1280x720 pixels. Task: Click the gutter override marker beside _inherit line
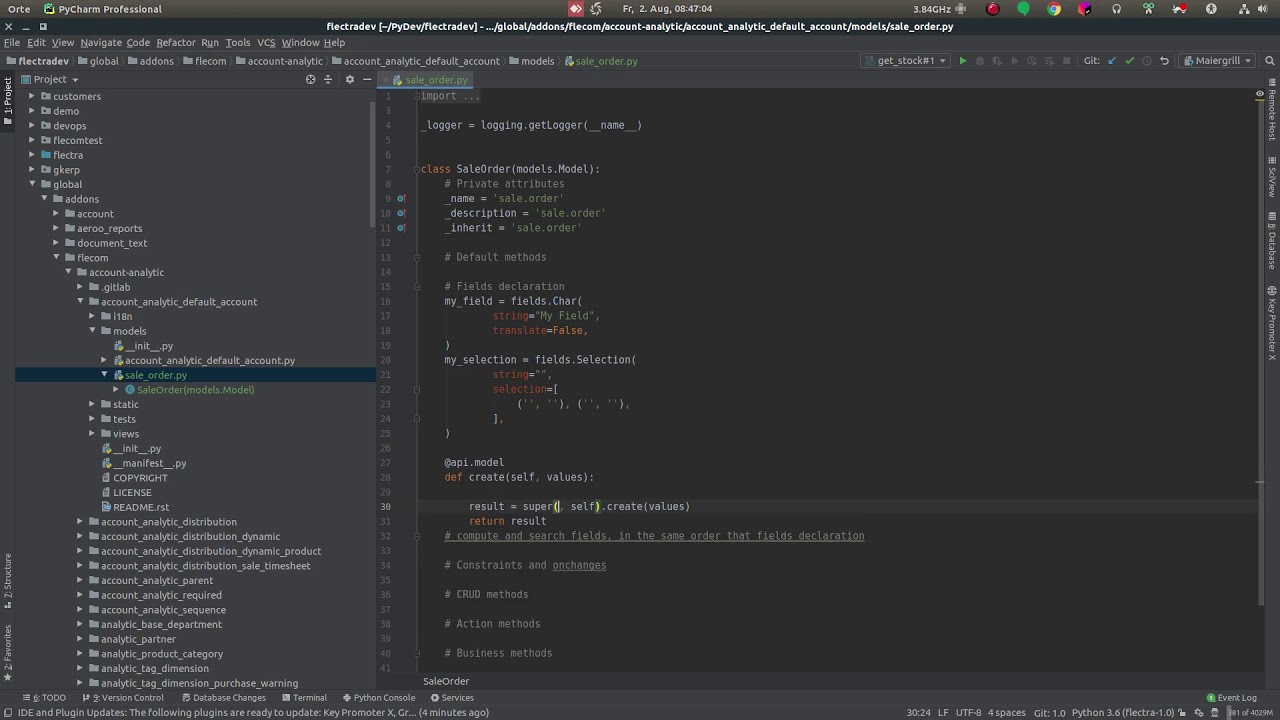(401, 228)
